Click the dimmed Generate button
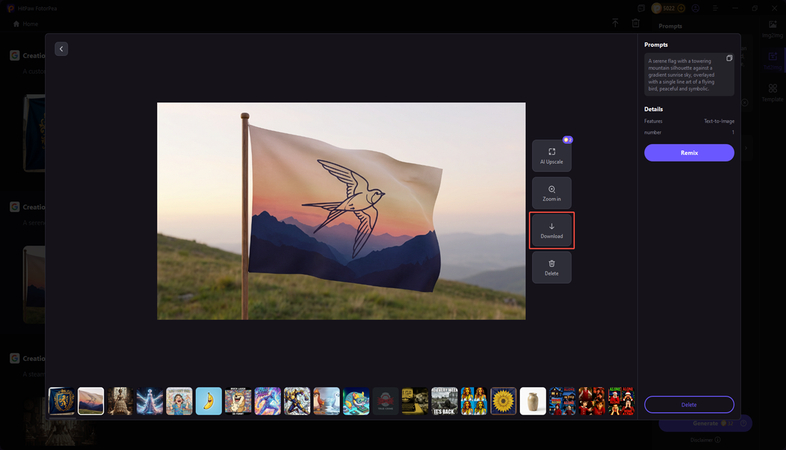 [x=705, y=423]
